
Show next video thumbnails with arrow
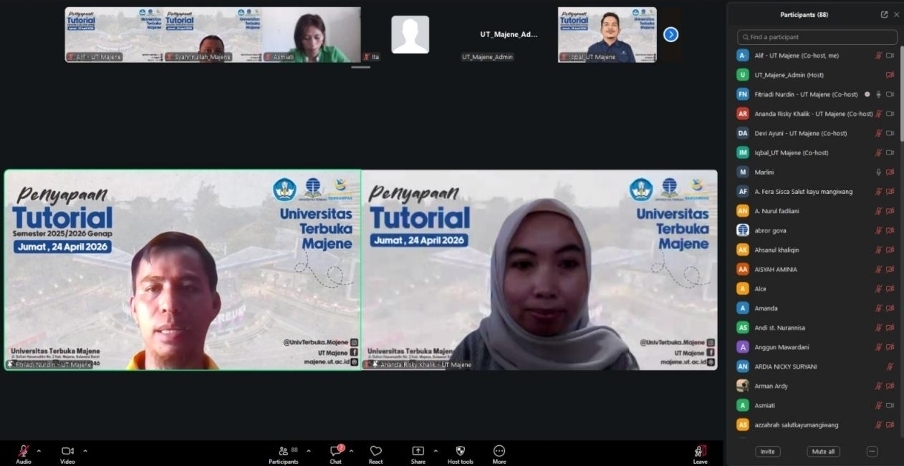[x=671, y=34]
